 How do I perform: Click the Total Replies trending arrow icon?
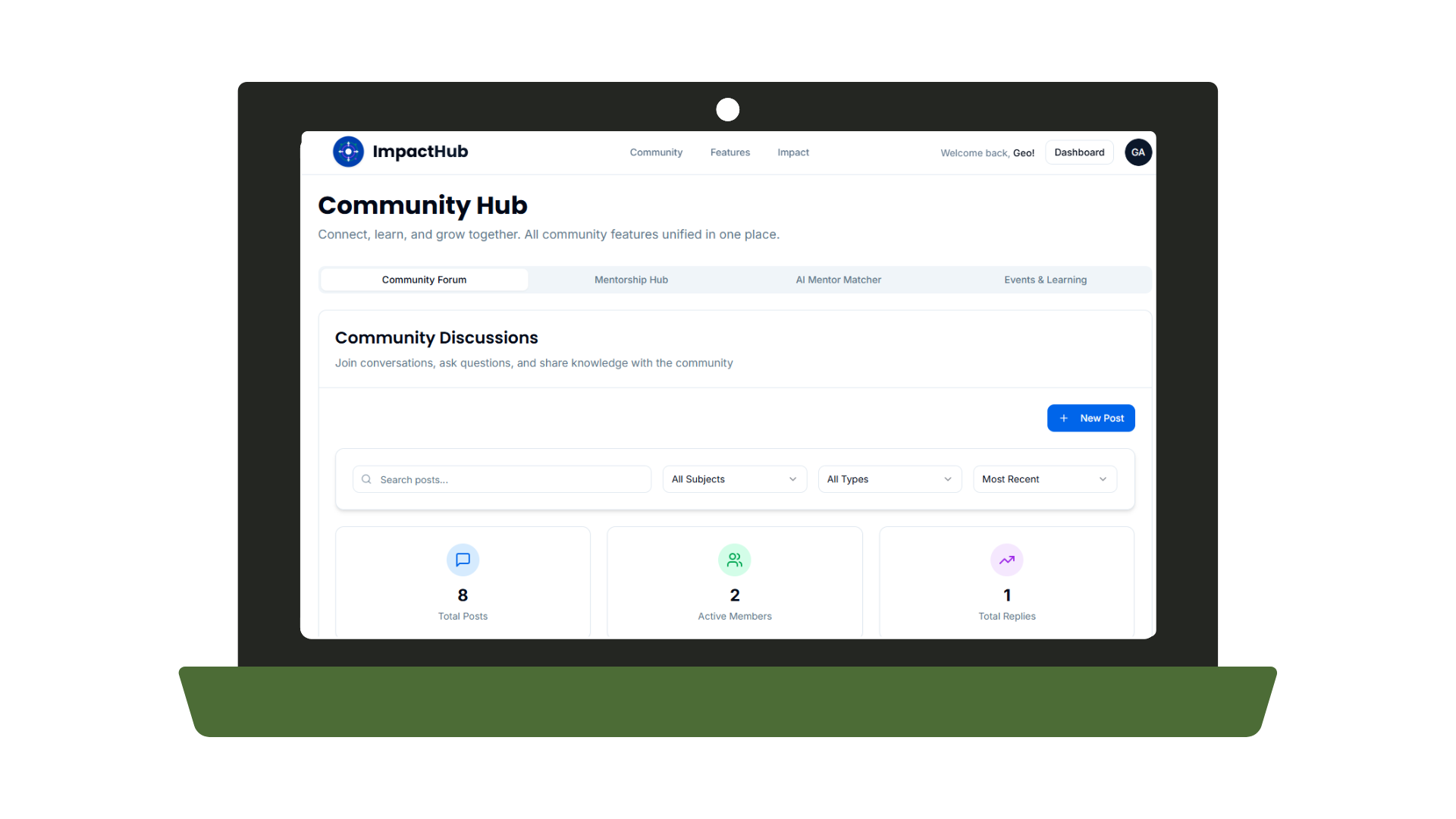(1006, 560)
